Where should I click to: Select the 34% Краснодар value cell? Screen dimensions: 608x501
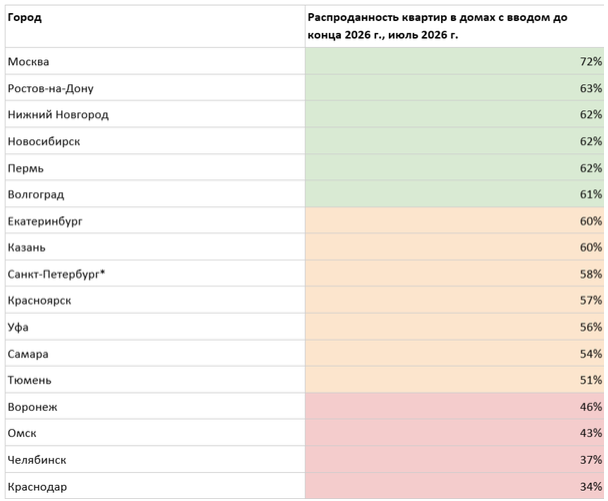454,486
